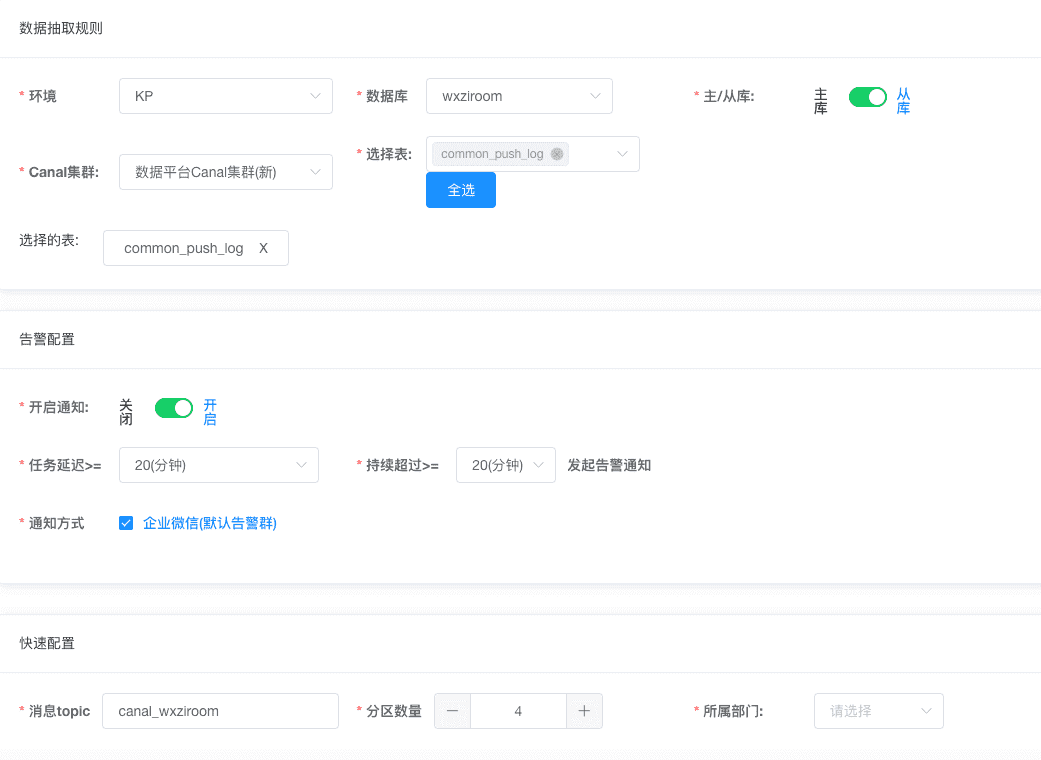The width and height of the screenshot is (1041, 760).
Task: Click the 消息topic input field
Action: coord(220,711)
